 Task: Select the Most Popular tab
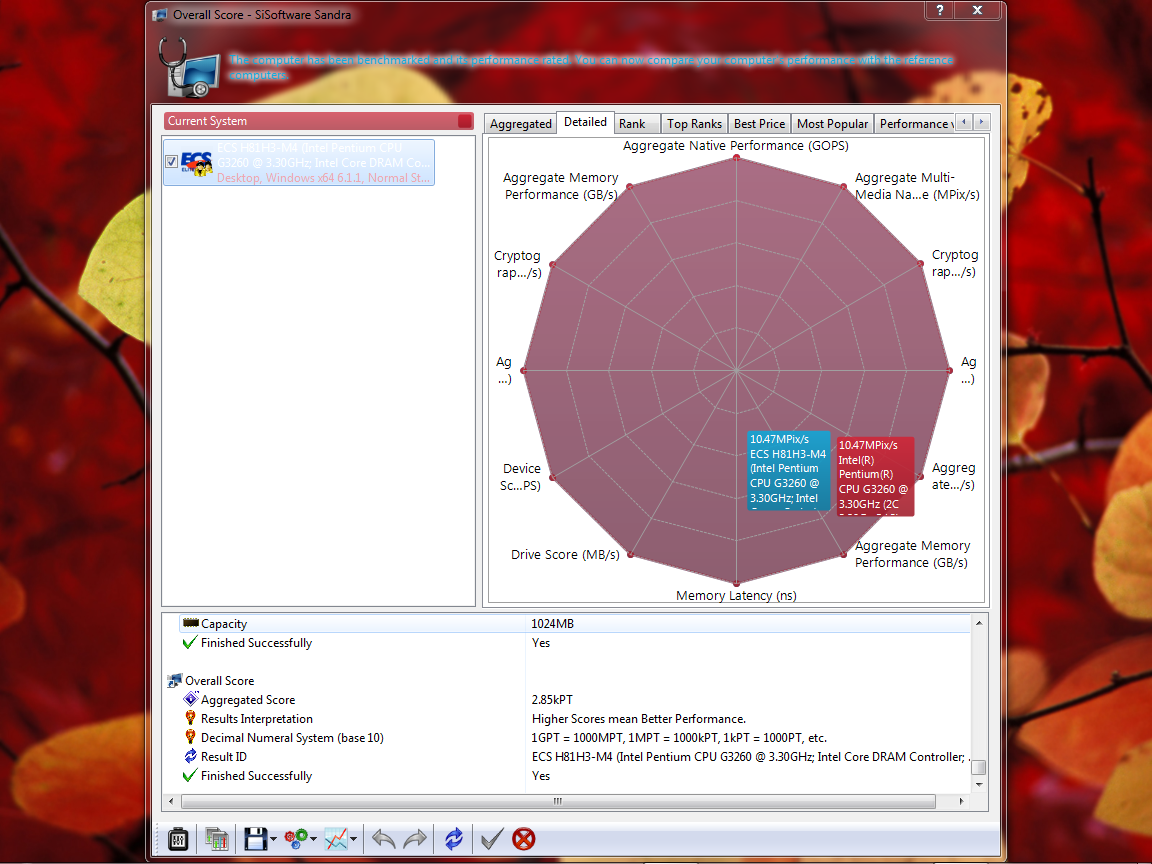click(x=832, y=123)
